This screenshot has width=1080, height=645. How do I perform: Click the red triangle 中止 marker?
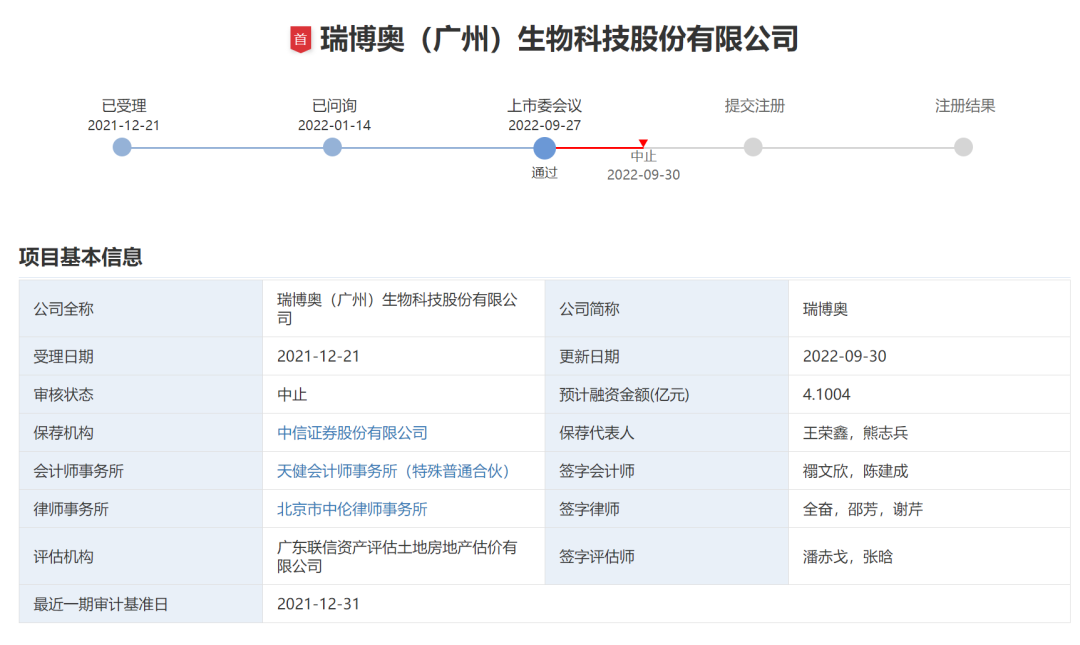tap(643, 144)
